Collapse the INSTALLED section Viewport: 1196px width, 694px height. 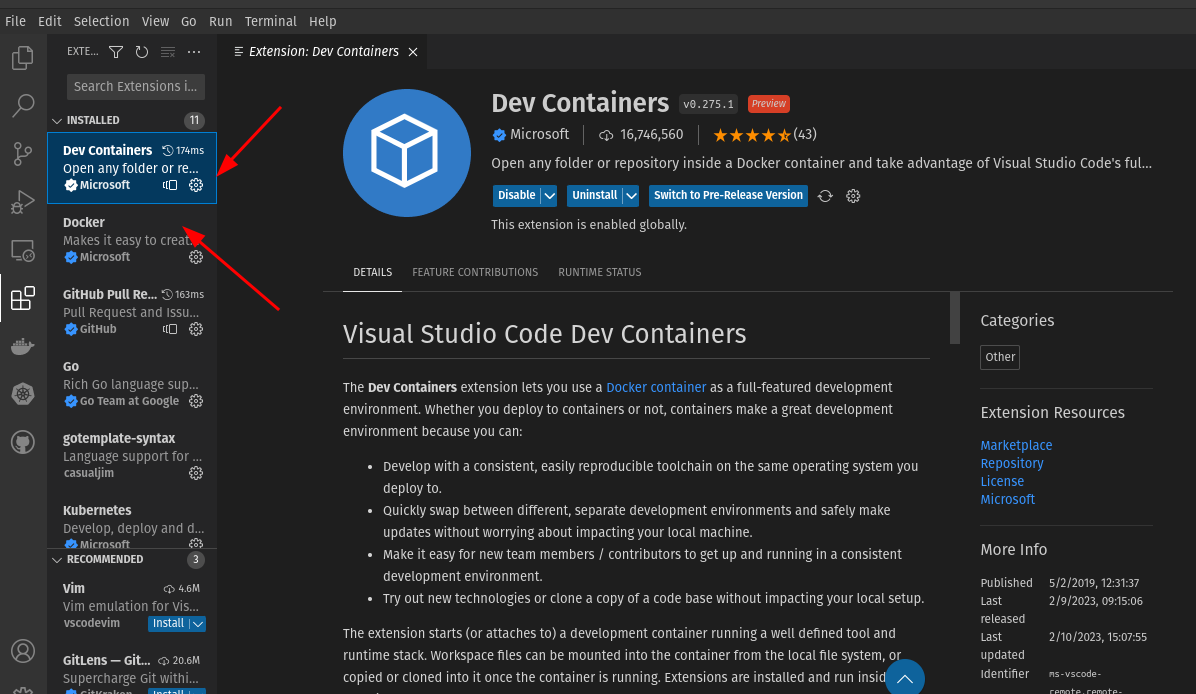[57, 120]
